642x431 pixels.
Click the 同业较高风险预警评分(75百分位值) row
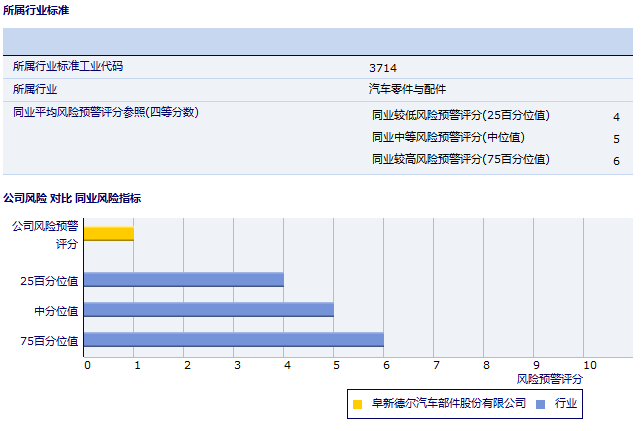click(x=461, y=159)
